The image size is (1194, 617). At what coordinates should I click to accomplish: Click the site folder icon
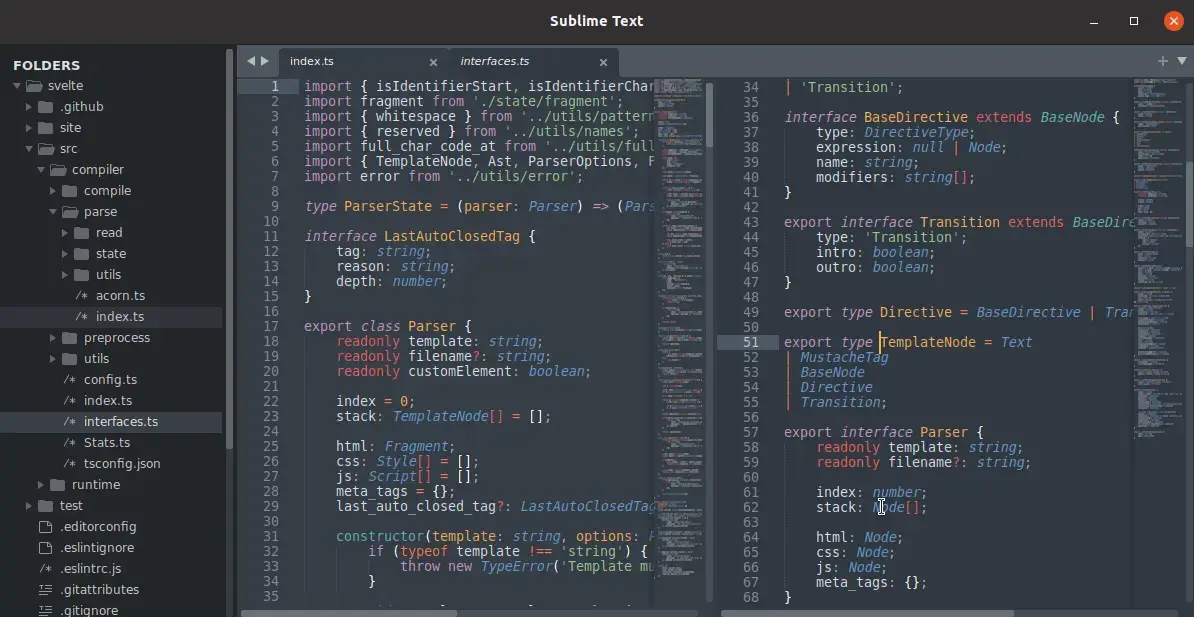[46, 128]
